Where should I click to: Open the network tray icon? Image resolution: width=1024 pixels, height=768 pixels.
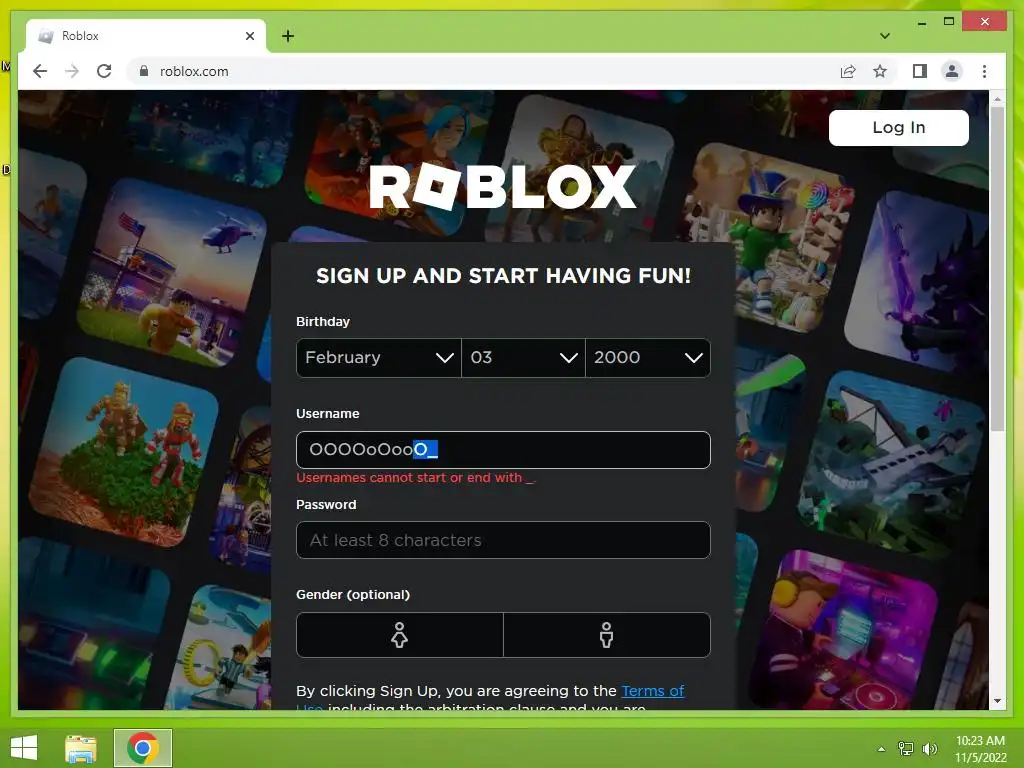(906, 749)
